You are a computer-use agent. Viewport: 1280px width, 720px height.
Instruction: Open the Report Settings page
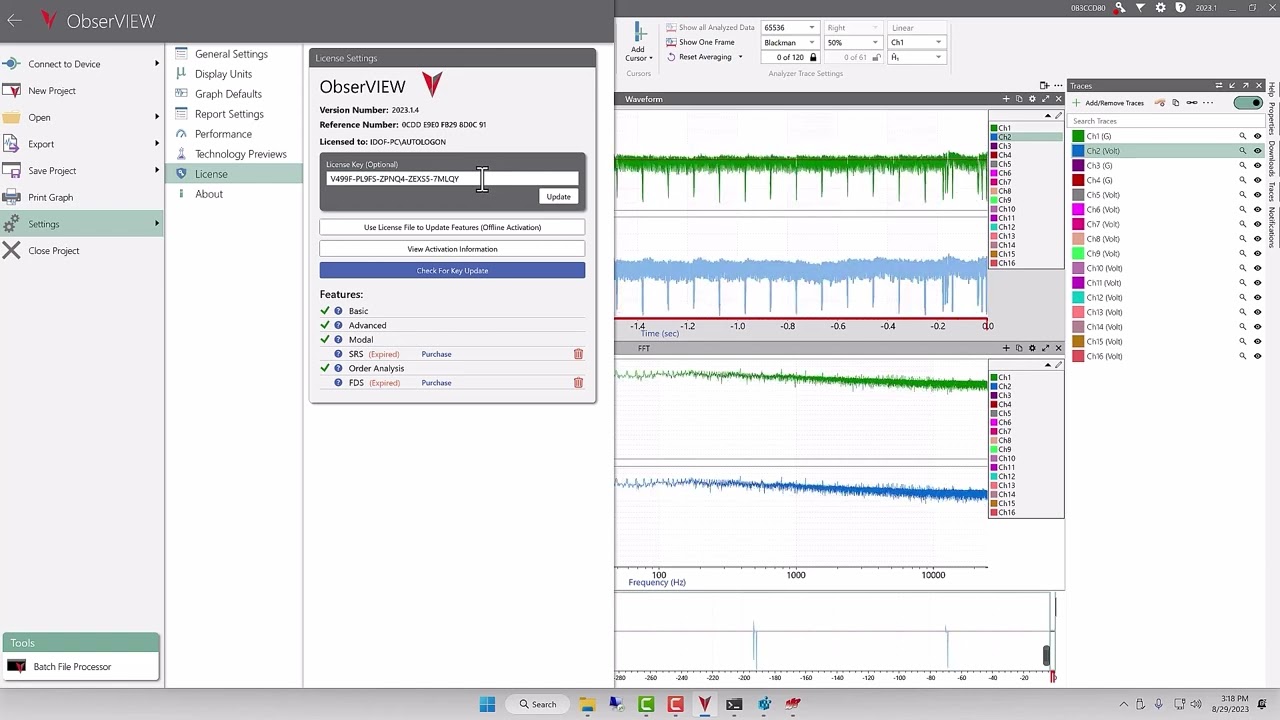tap(233, 114)
